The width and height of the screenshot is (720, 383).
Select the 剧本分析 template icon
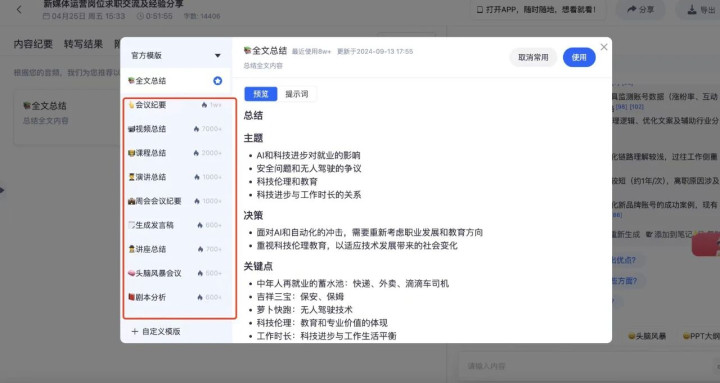[131, 297]
